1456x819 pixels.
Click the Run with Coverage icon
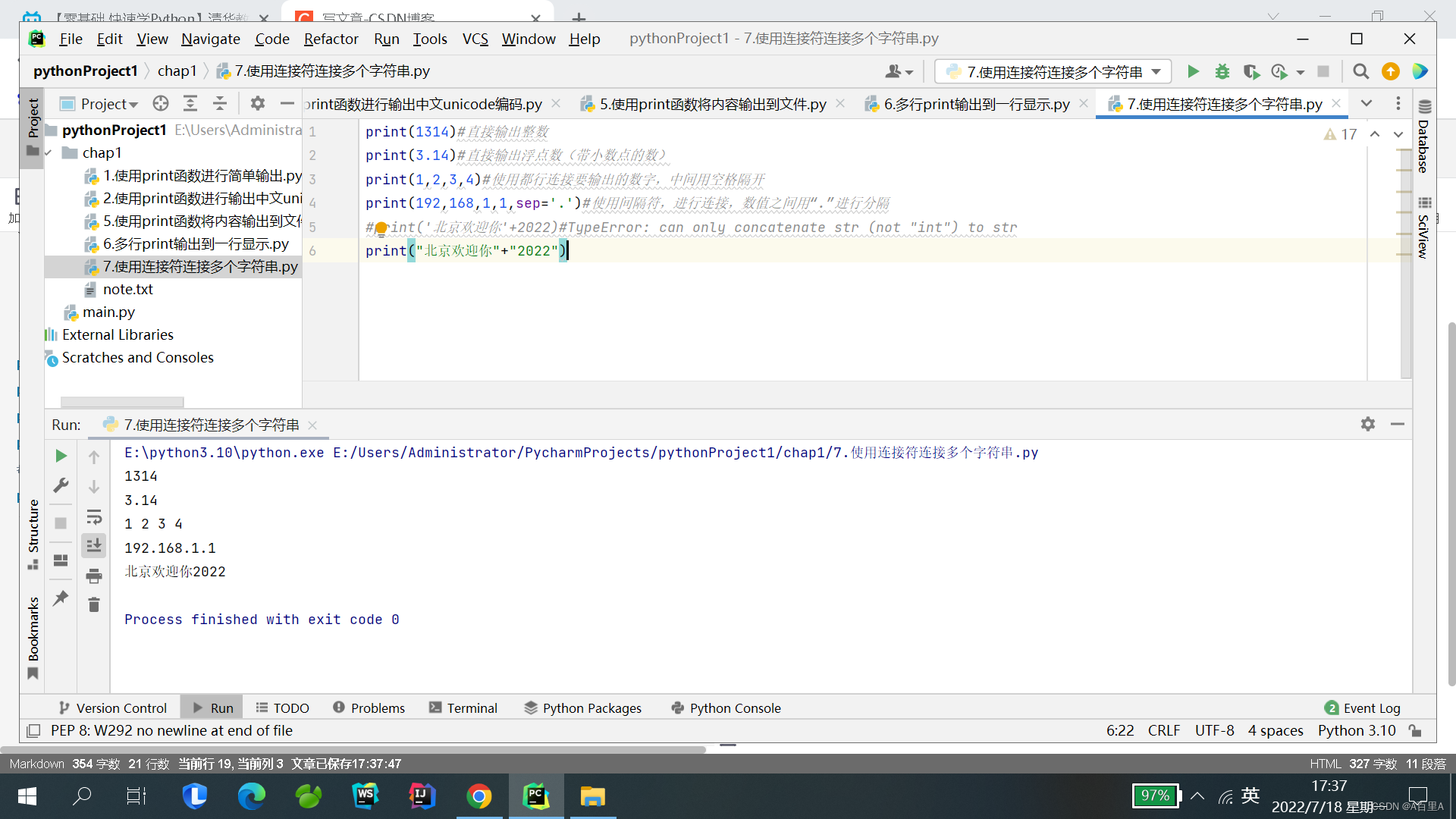coord(1251,71)
